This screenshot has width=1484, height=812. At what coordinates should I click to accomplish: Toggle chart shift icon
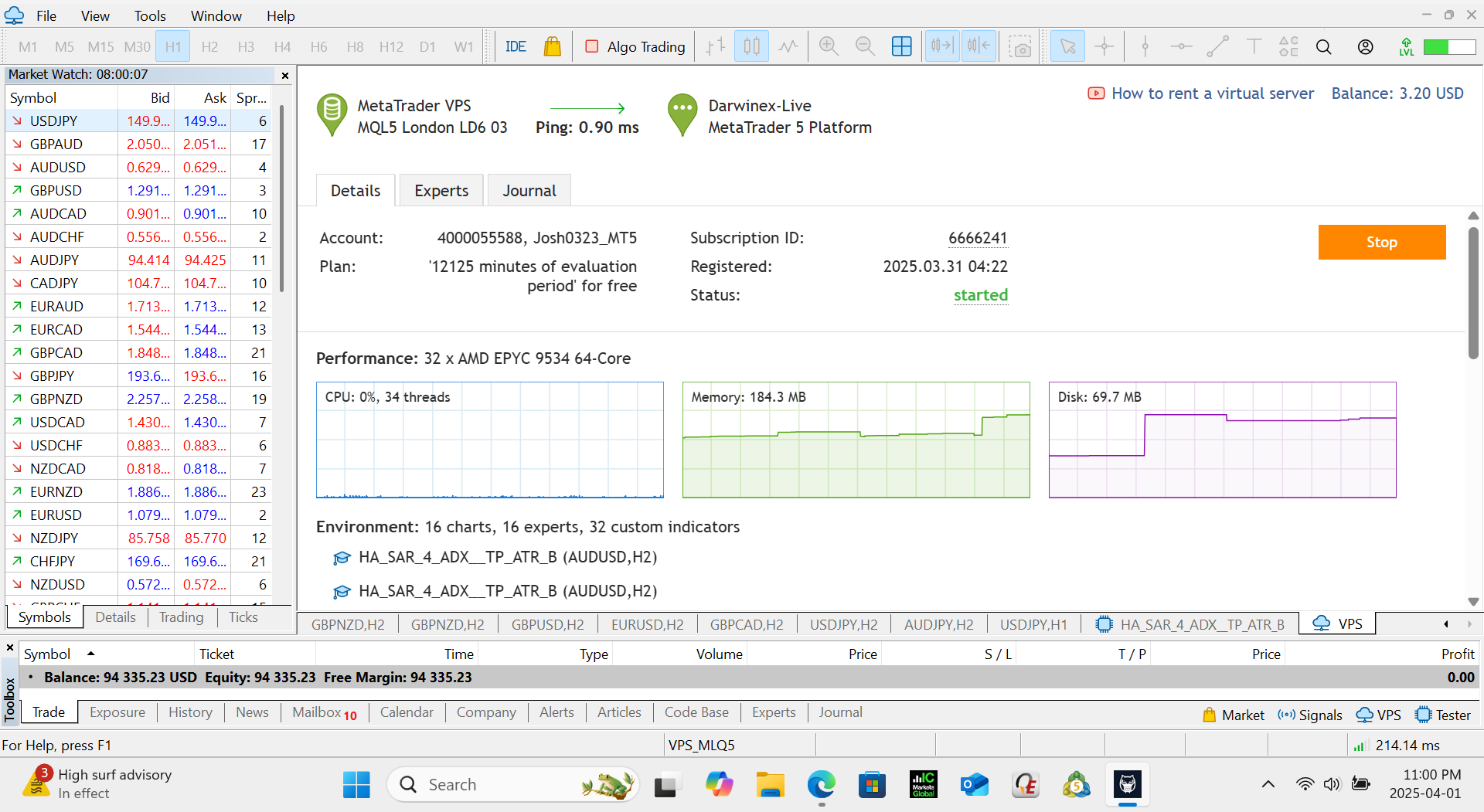[x=978, y=46]
